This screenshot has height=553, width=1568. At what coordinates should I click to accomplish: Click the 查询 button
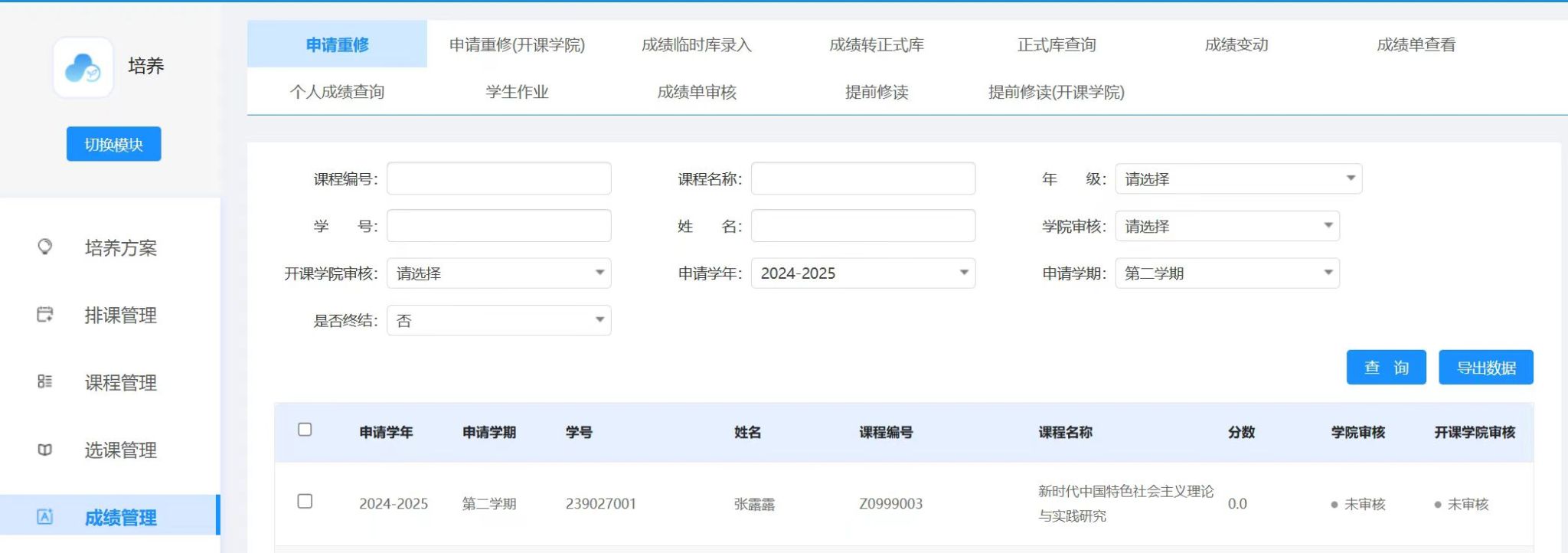(x=1386, y=368)
